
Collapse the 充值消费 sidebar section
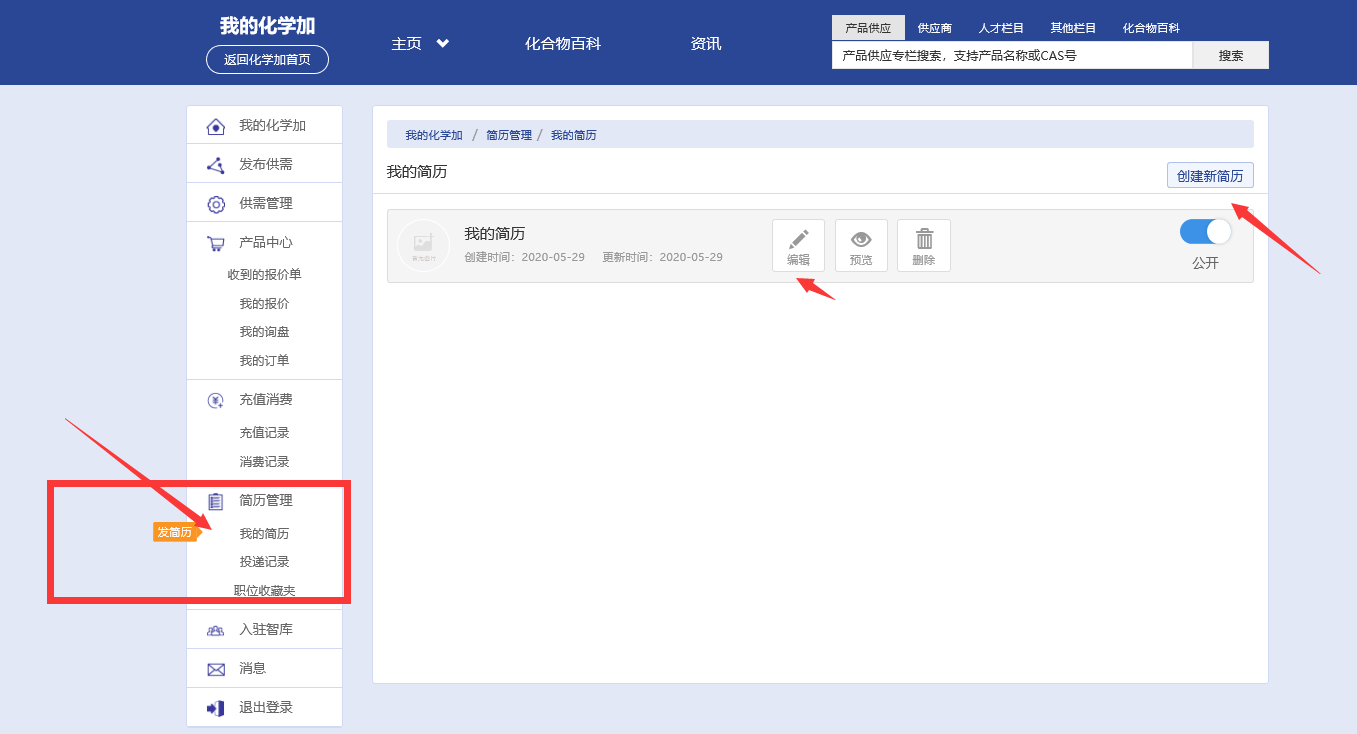[265, 400]
